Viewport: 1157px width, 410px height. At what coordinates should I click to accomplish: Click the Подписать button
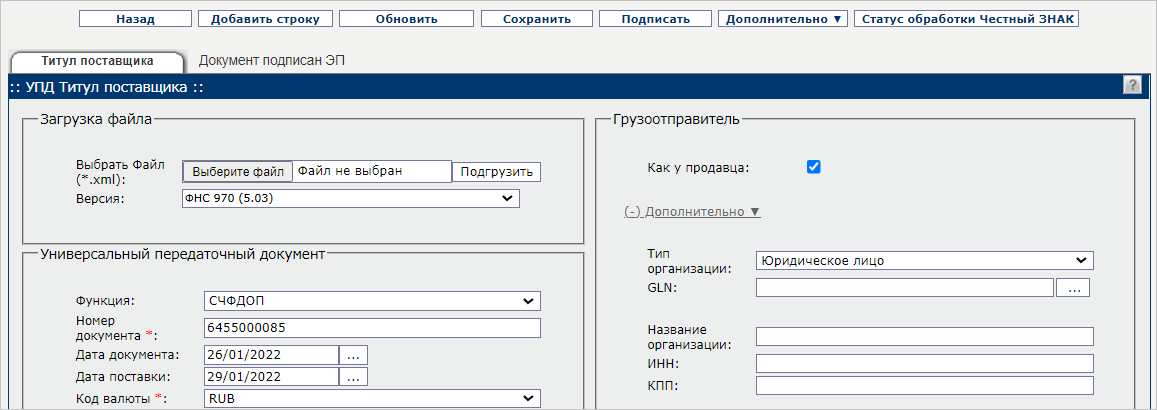coord(655,19)
